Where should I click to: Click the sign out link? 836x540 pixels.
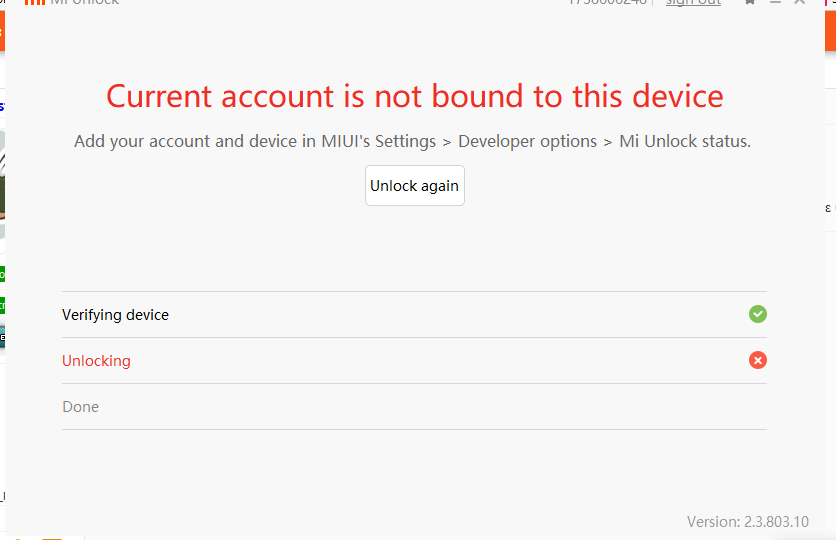coord(693,3)
